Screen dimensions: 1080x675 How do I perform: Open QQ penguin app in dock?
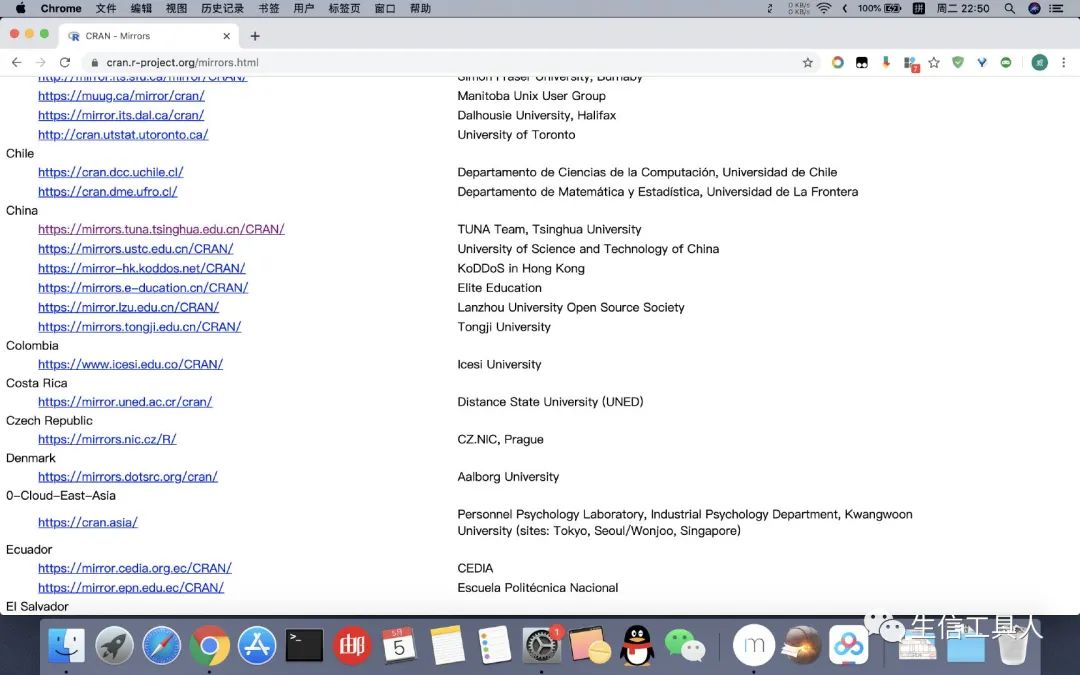pyautogui.click(x=637, y=646)
